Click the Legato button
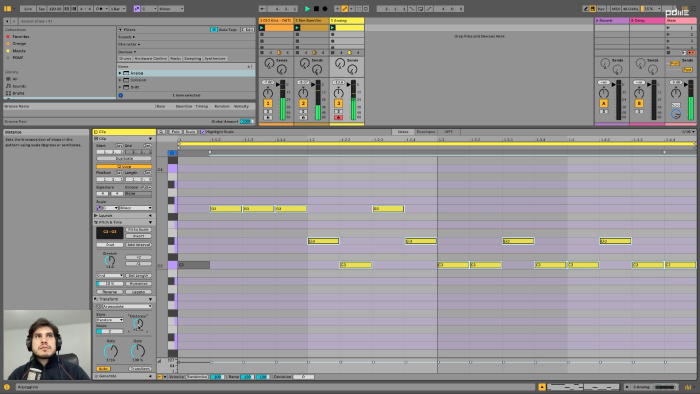Viewport: 700px width, 394px height. tap(138, 292)
